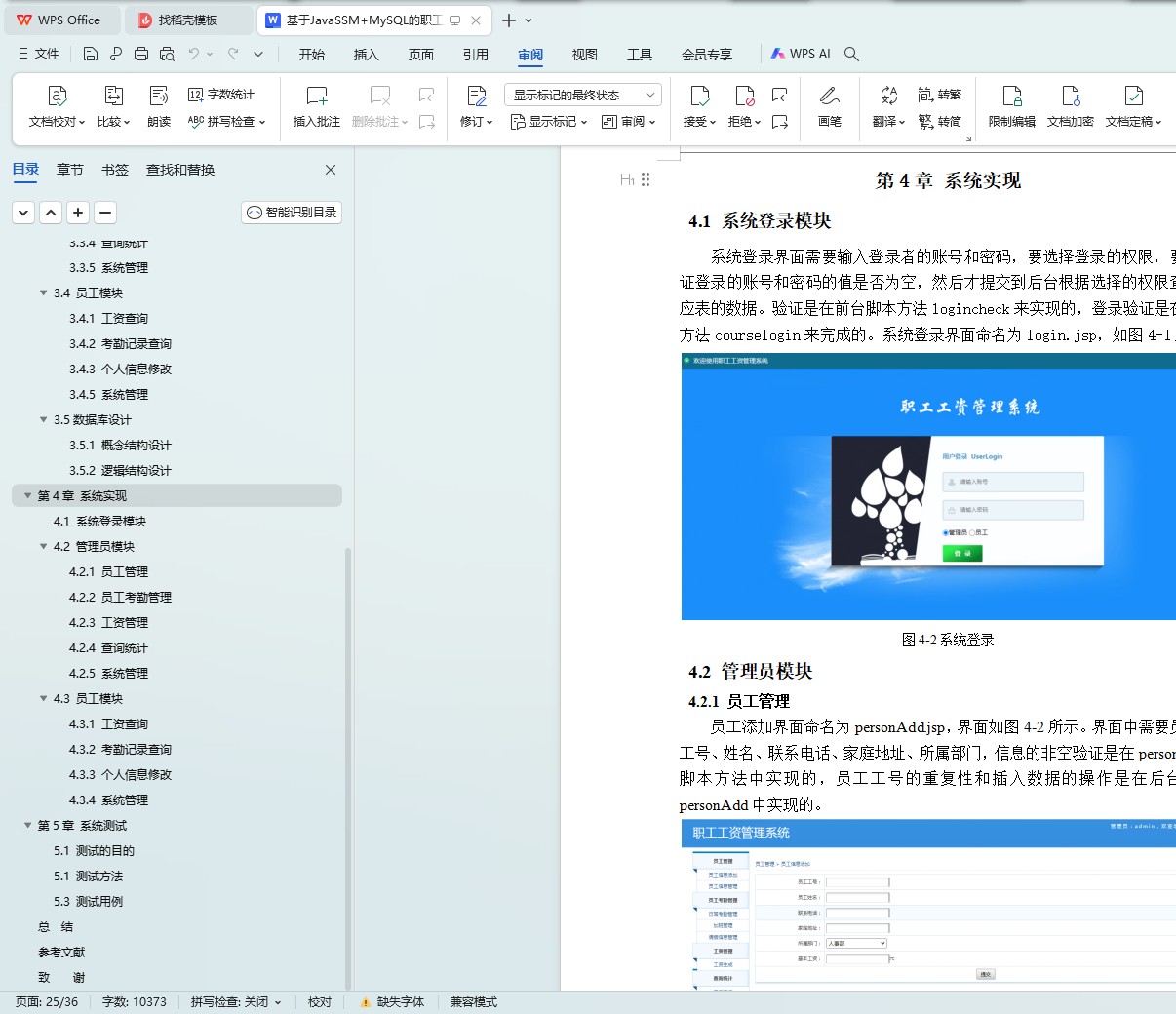The height and width of the screenshot is (1014, 1176).
Task: Click the expand-all plus button in outline pane
Action: coord(78,212)
